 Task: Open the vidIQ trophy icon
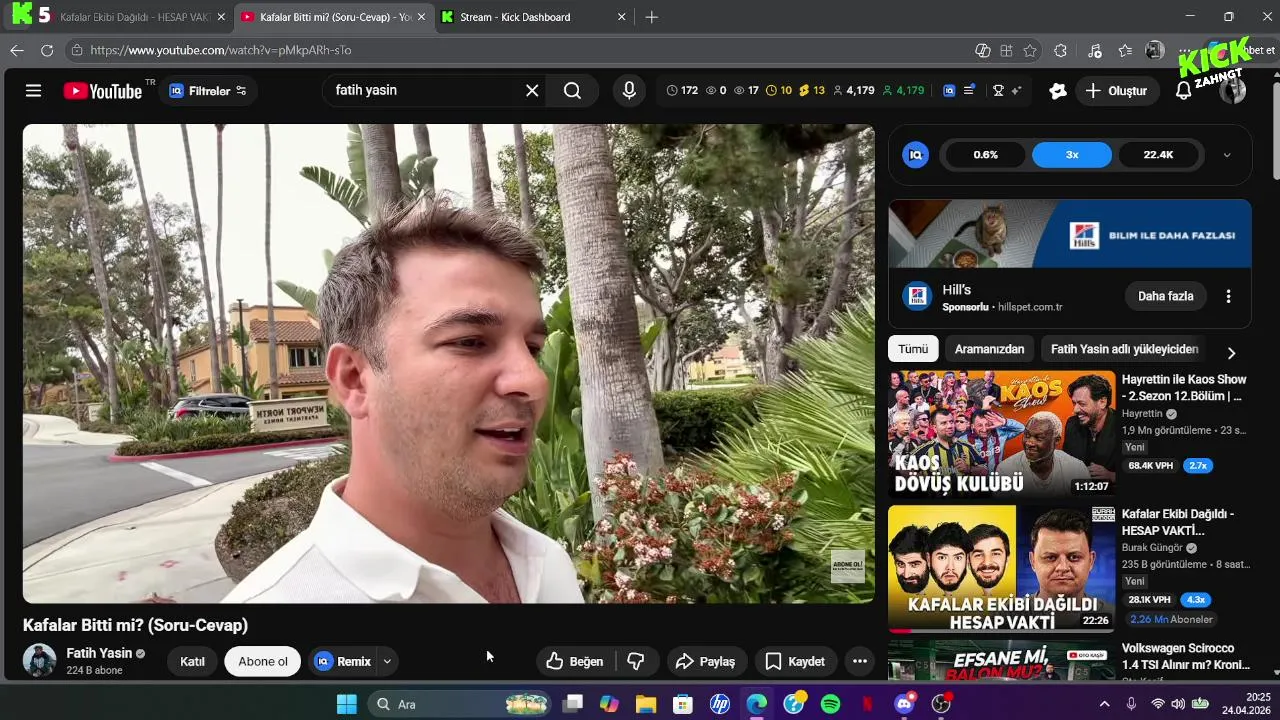tap(997, 91)
